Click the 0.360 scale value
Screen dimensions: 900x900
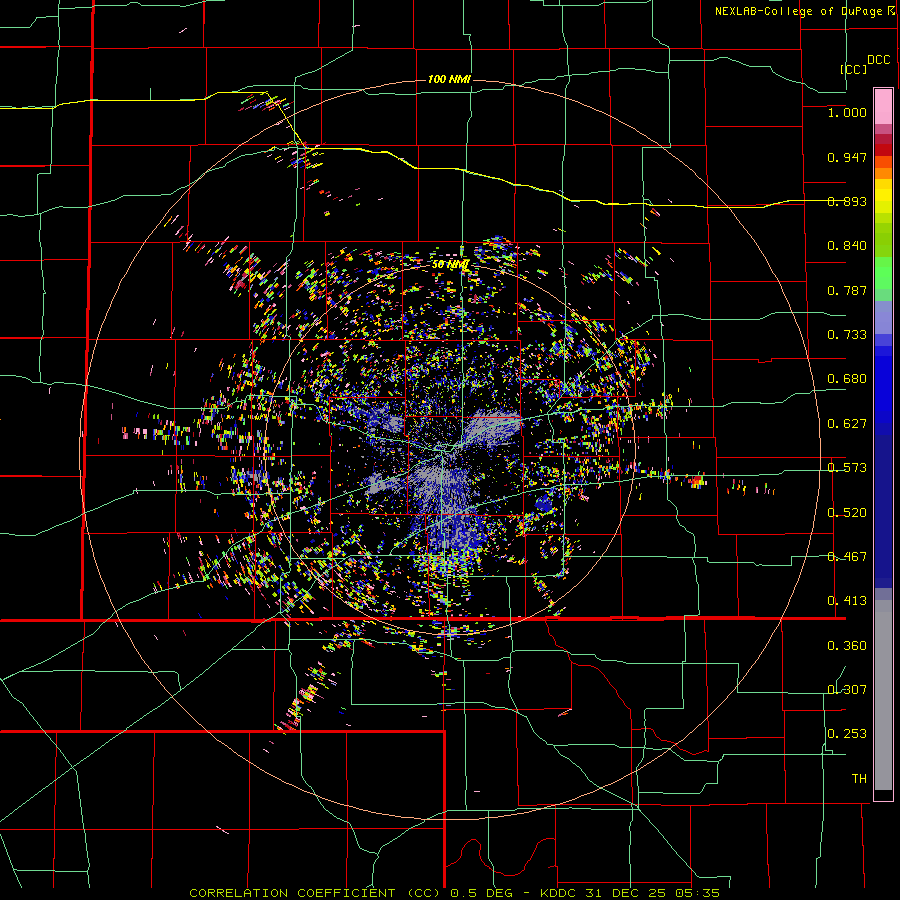(x=847, y=646)
